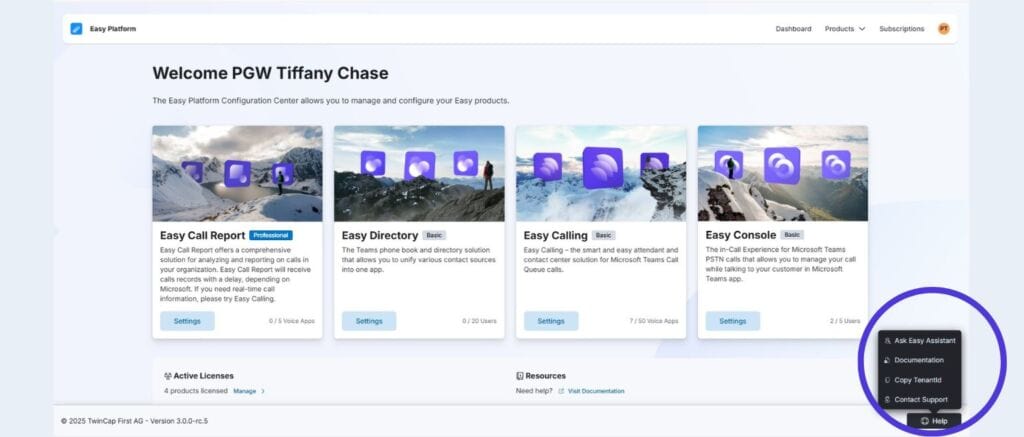Click the Easy Calling title
1024x437 pixels.
coord(556,235)
